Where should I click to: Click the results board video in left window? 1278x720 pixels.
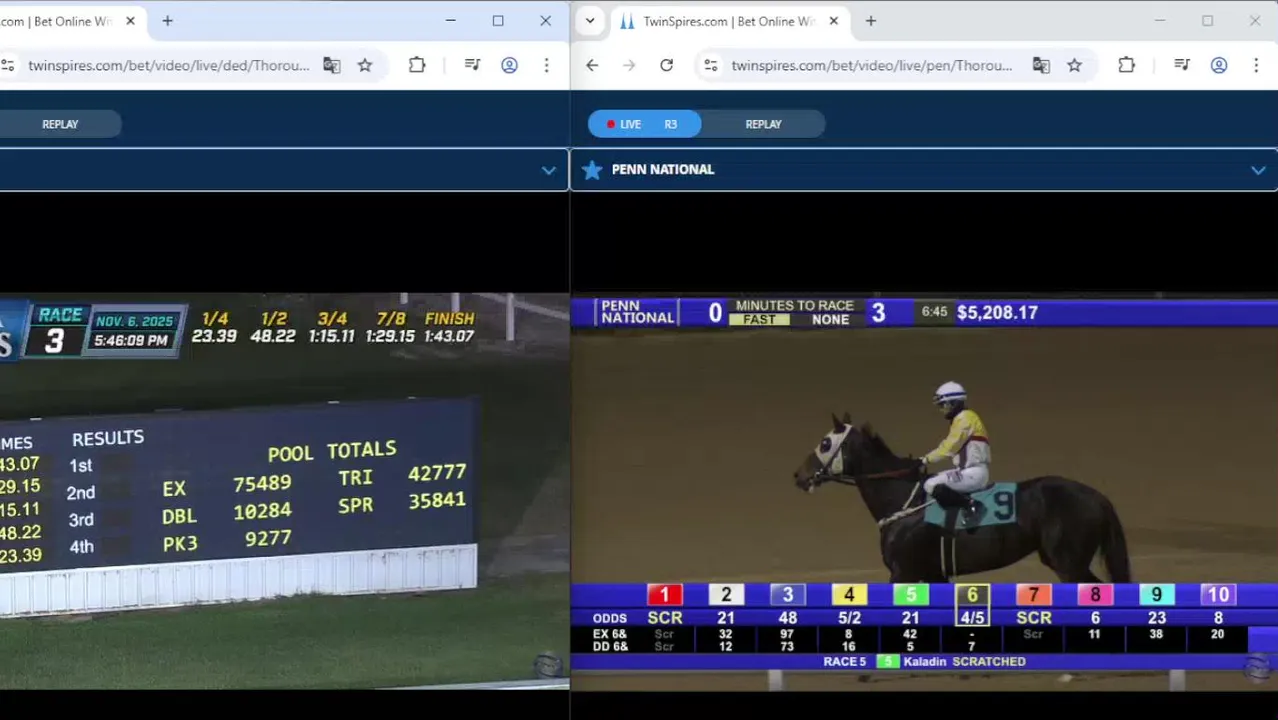point(284,492)
